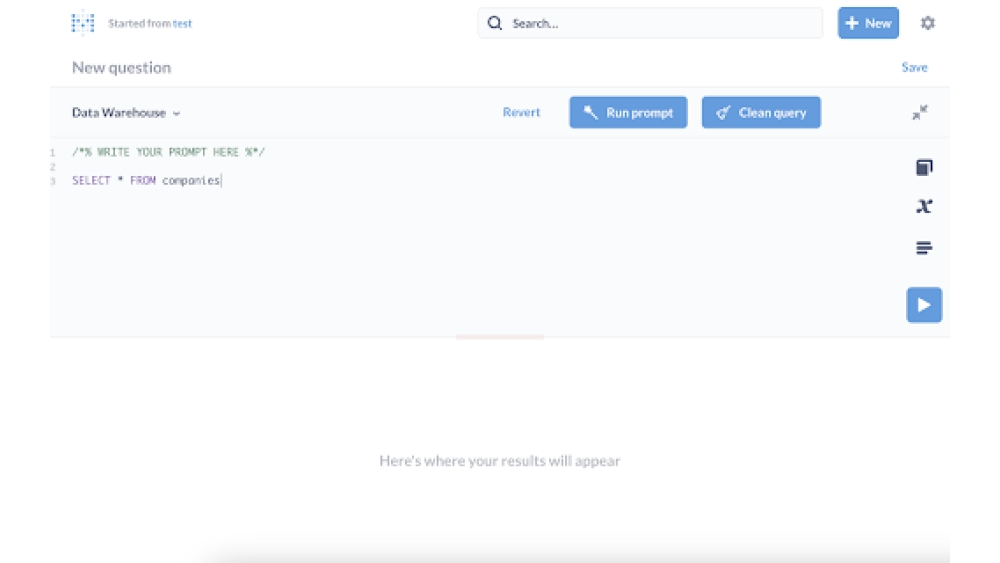Focus the Search input field

point(650,24)
